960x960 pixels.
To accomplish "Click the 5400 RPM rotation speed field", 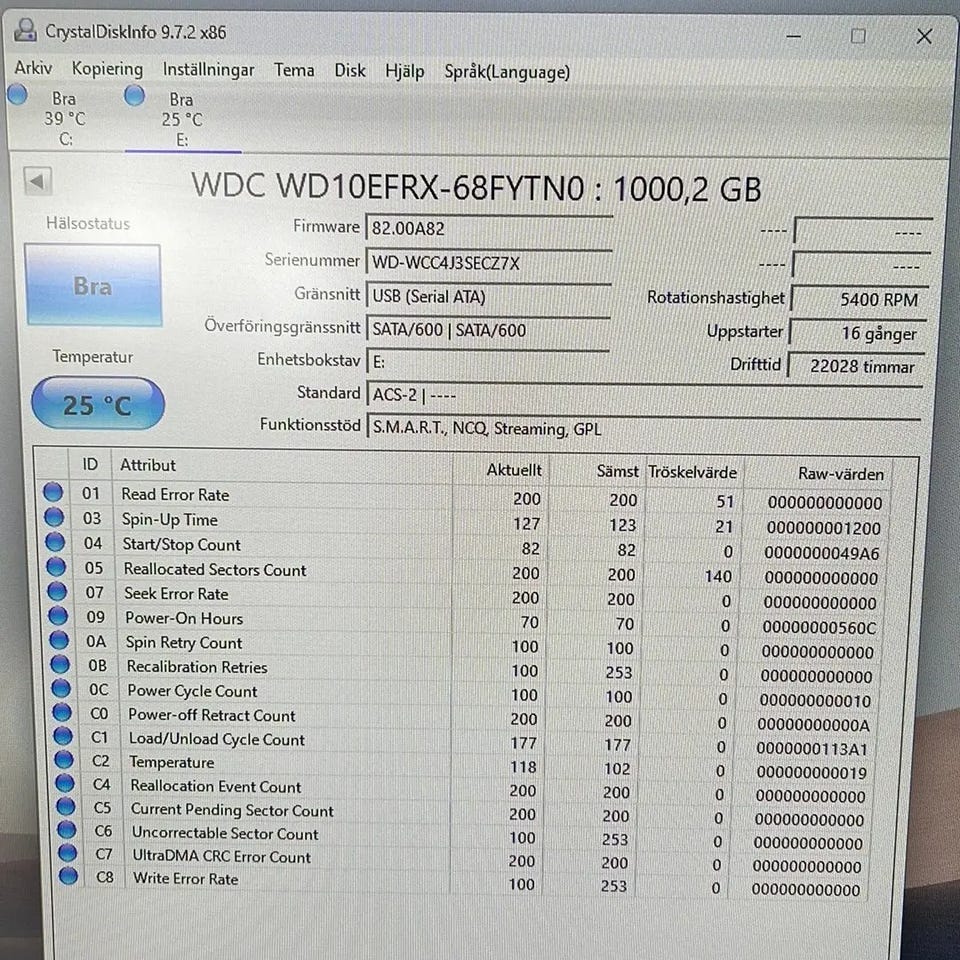I will click(861, 299).
